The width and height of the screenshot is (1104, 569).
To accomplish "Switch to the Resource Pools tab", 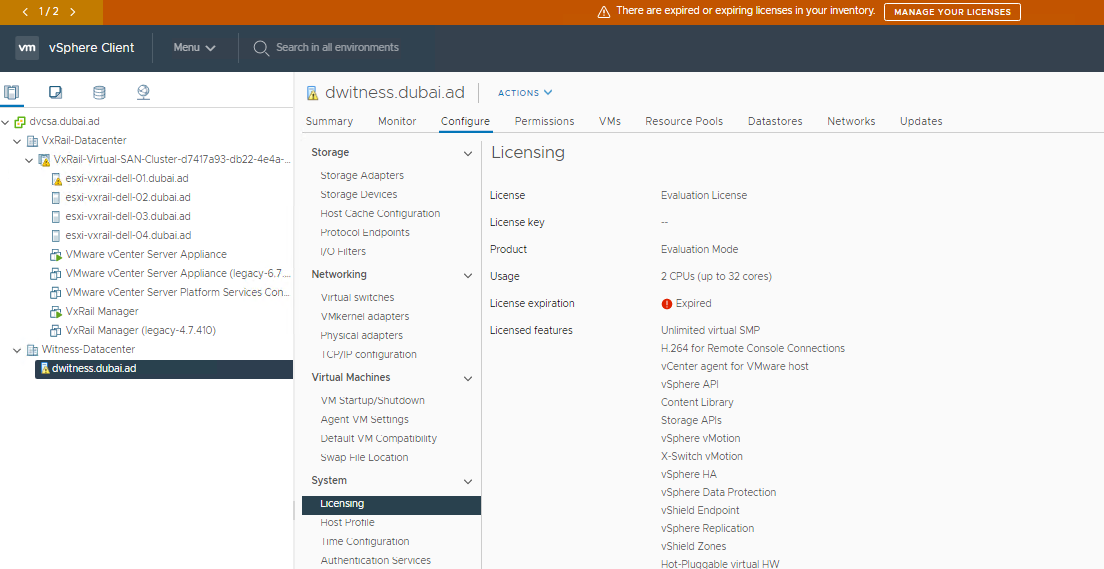I will tap(684, 121).
